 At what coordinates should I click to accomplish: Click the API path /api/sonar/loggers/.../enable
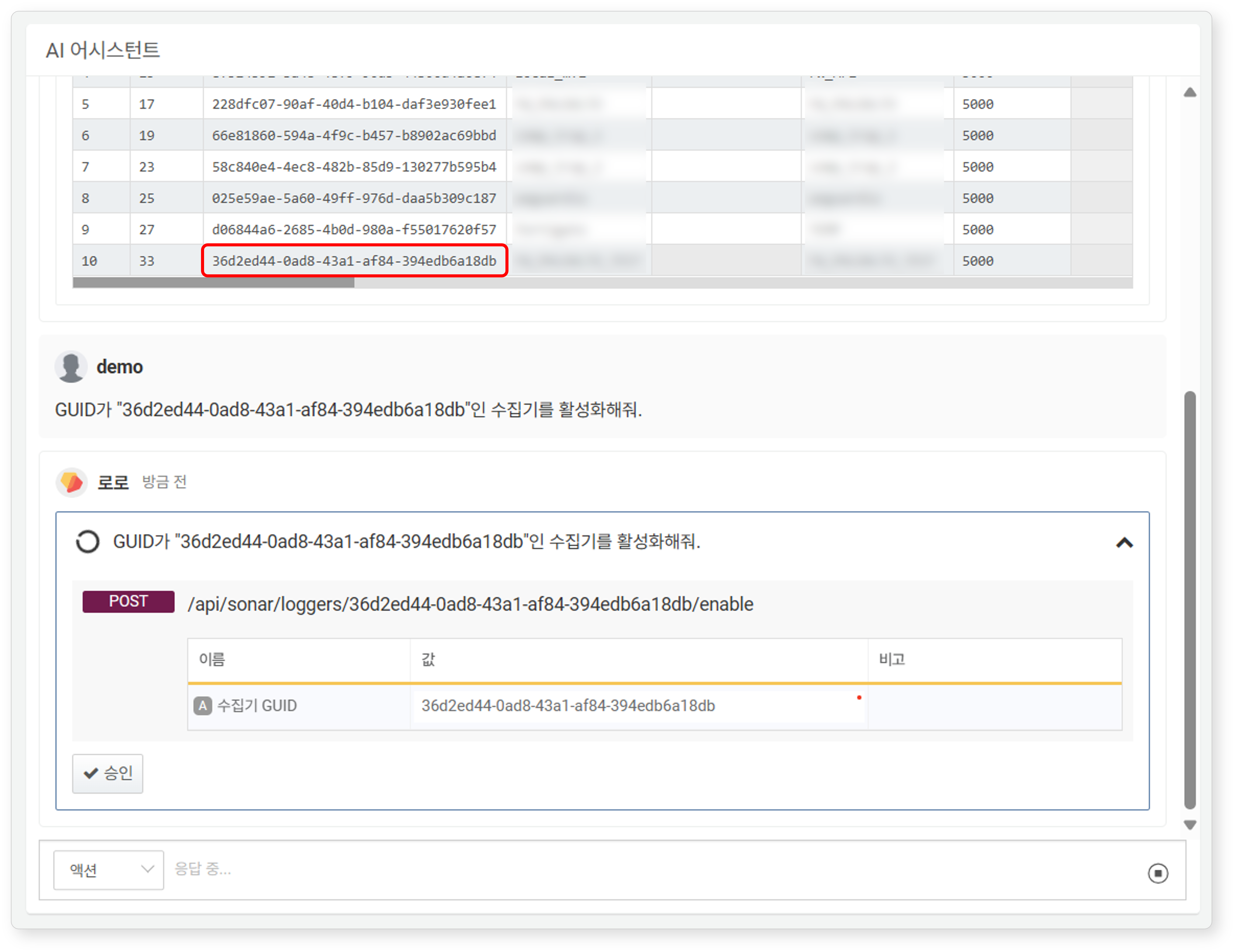[x=470, y=604]
